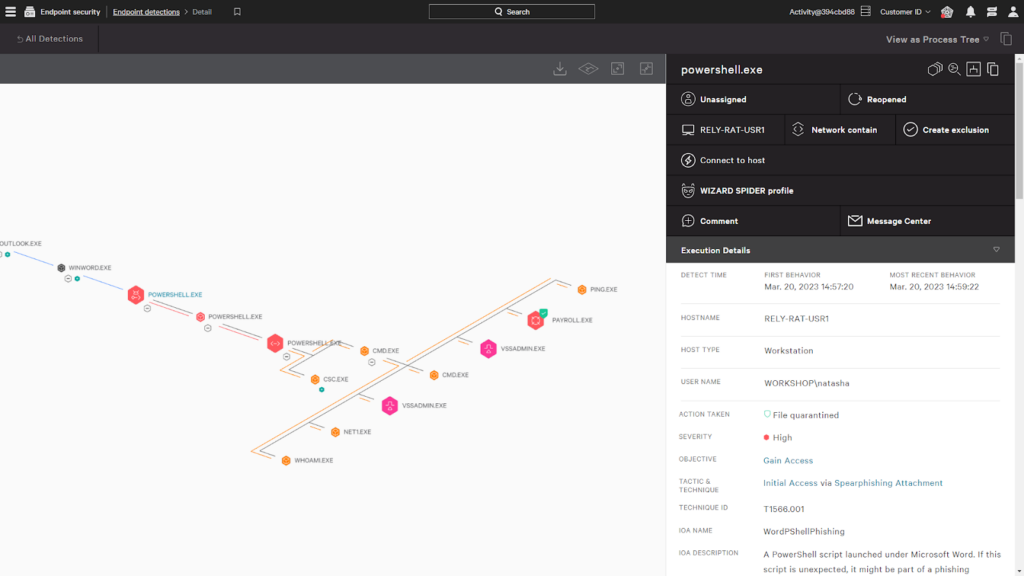Click inside the Search field
Screen dimensions: 1024x576
511,11
